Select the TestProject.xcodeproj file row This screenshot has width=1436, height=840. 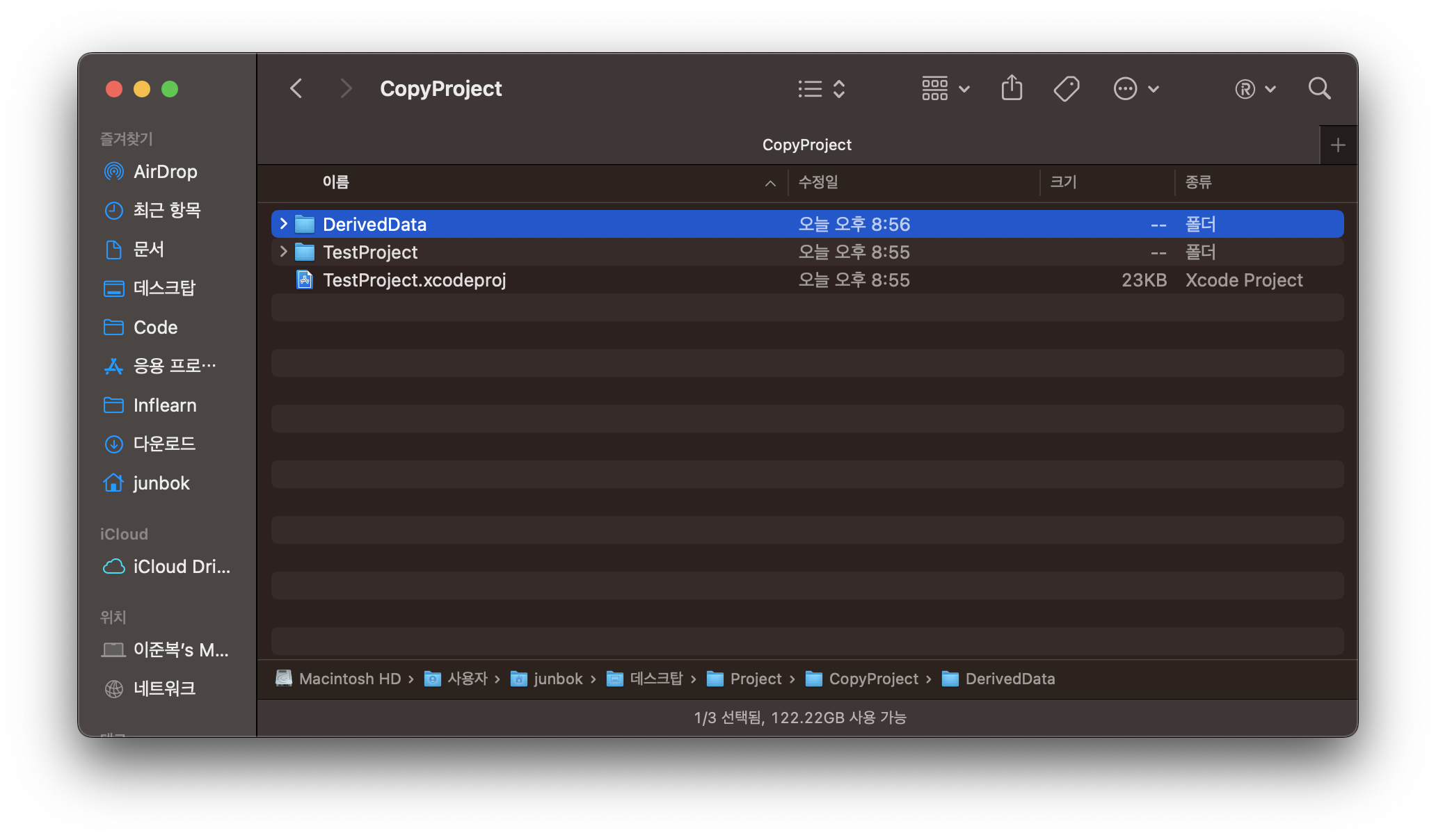414,280
